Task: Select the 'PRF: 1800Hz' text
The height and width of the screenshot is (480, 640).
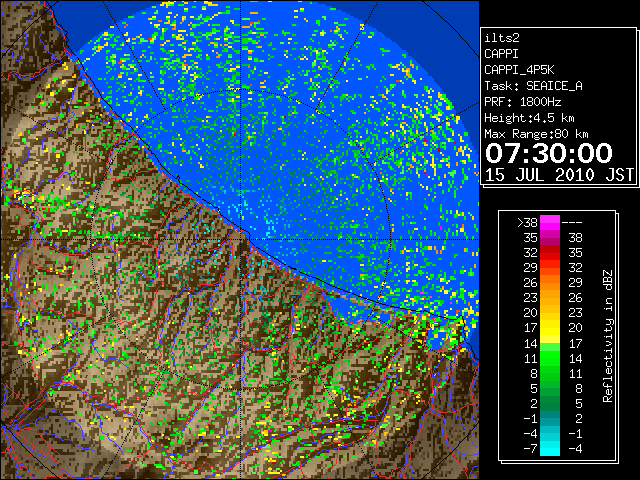Action: (522, 102)
